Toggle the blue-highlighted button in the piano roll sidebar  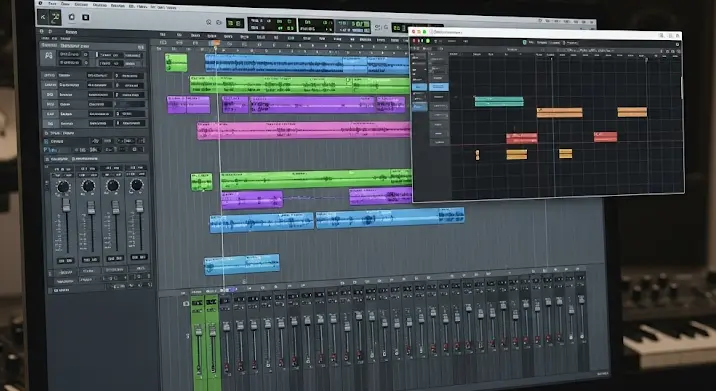point(438,86)
